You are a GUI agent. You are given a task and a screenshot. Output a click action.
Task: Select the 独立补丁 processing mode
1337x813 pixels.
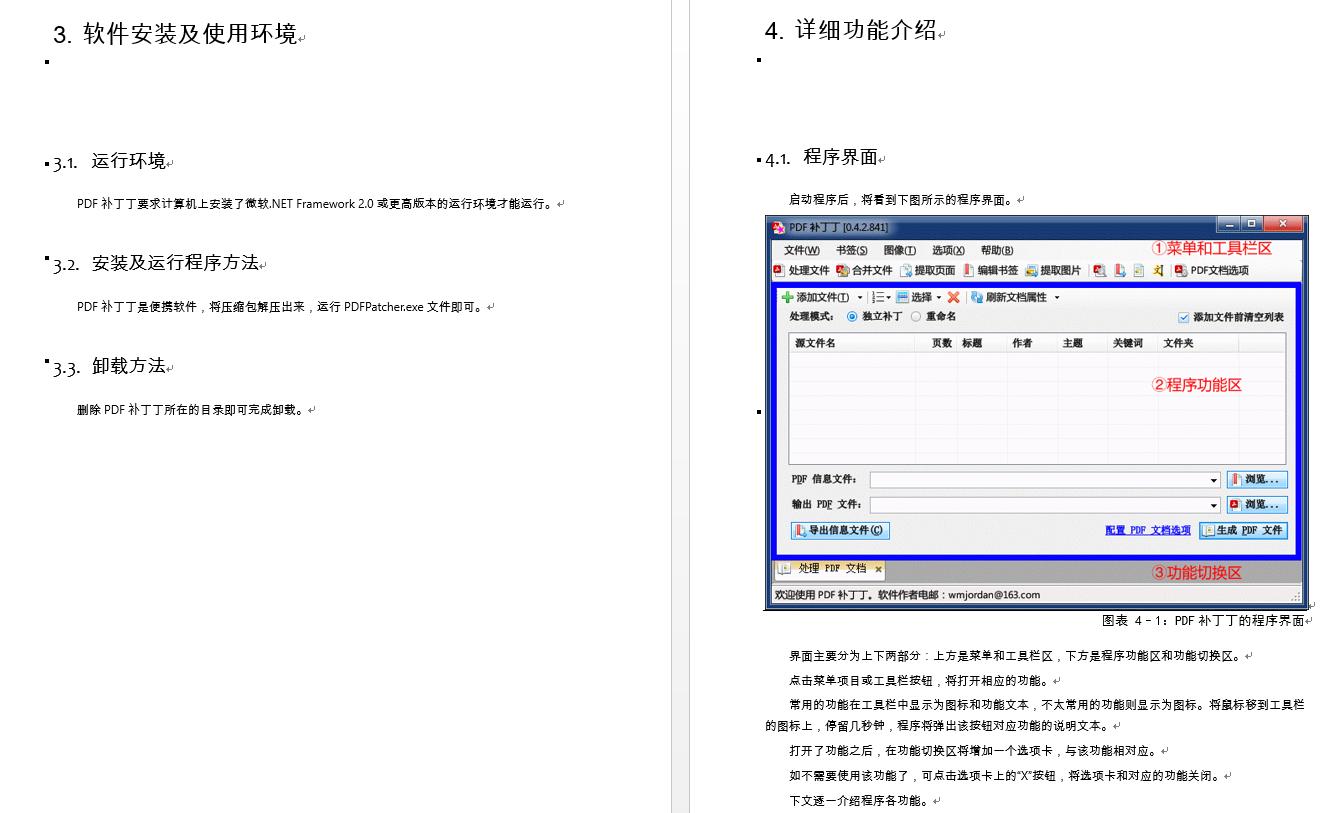pyautogui.click(x=851, y=316)
